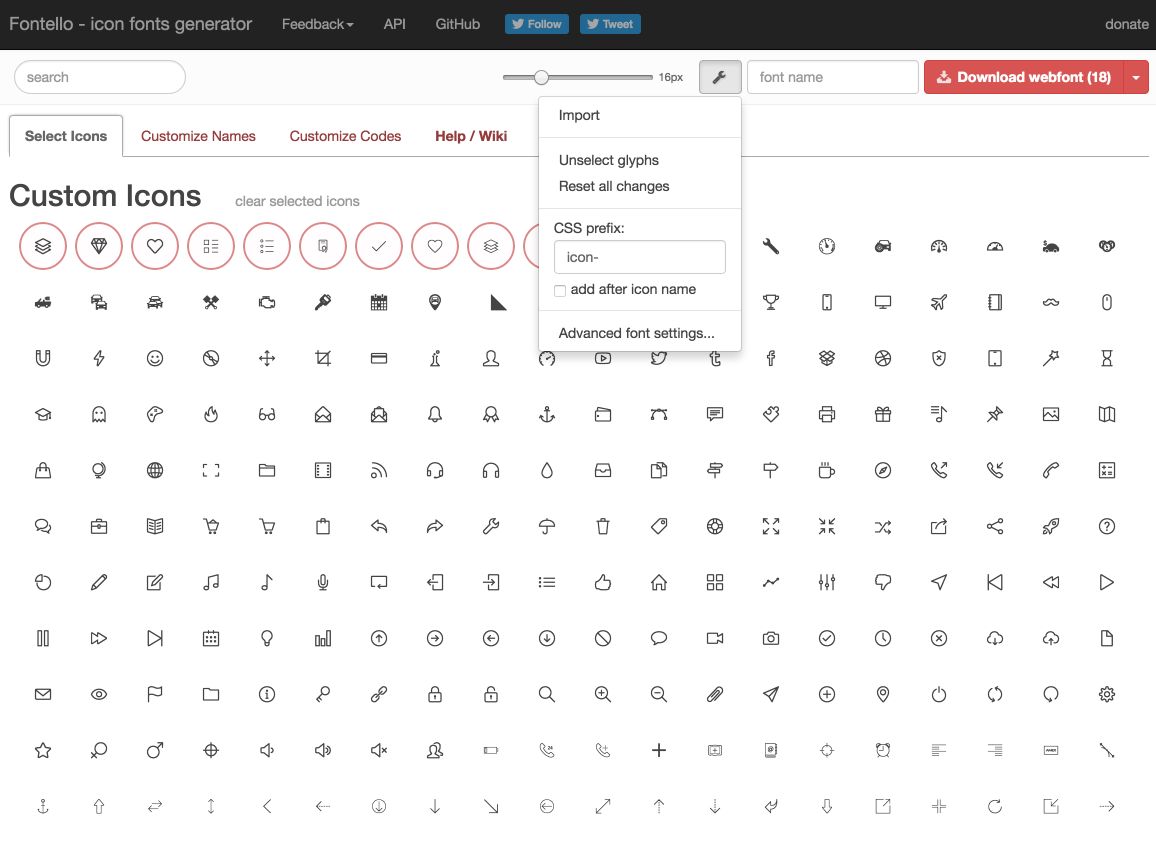
Task: Click the donate link
Action: pyautogui.click(x=1127, y=24)
